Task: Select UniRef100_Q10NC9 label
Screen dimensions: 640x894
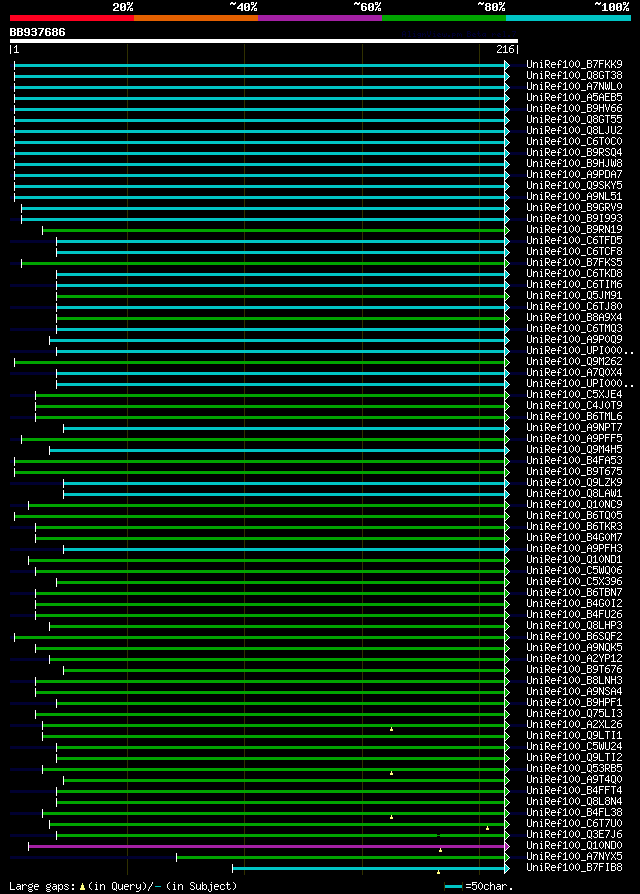Action: 574,505
